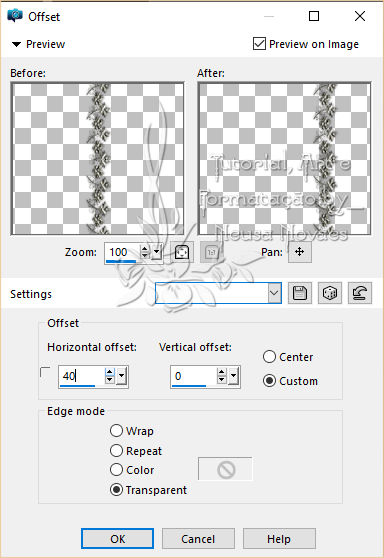Click the Zoom to 100% icon
384x558 pixels.
click(212, 252)
